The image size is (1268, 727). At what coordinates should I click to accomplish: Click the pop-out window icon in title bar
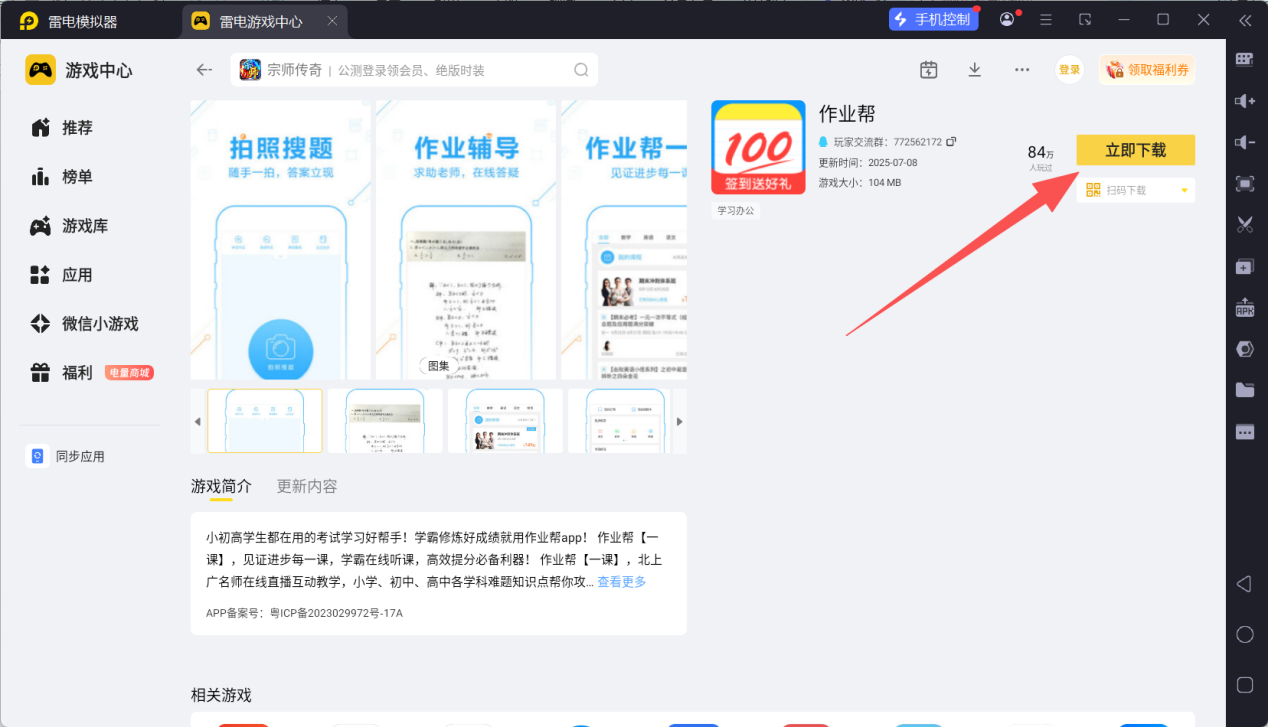click(1085, 20)
